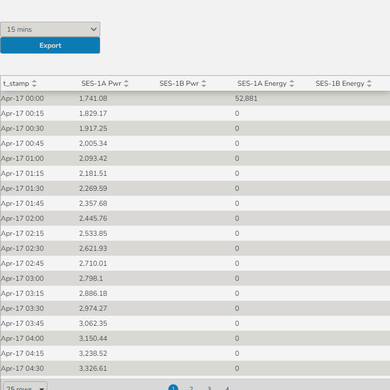Screen dimensions: 390x390
Task: Go to page 3 of table
Action: (x=209, y=388)
